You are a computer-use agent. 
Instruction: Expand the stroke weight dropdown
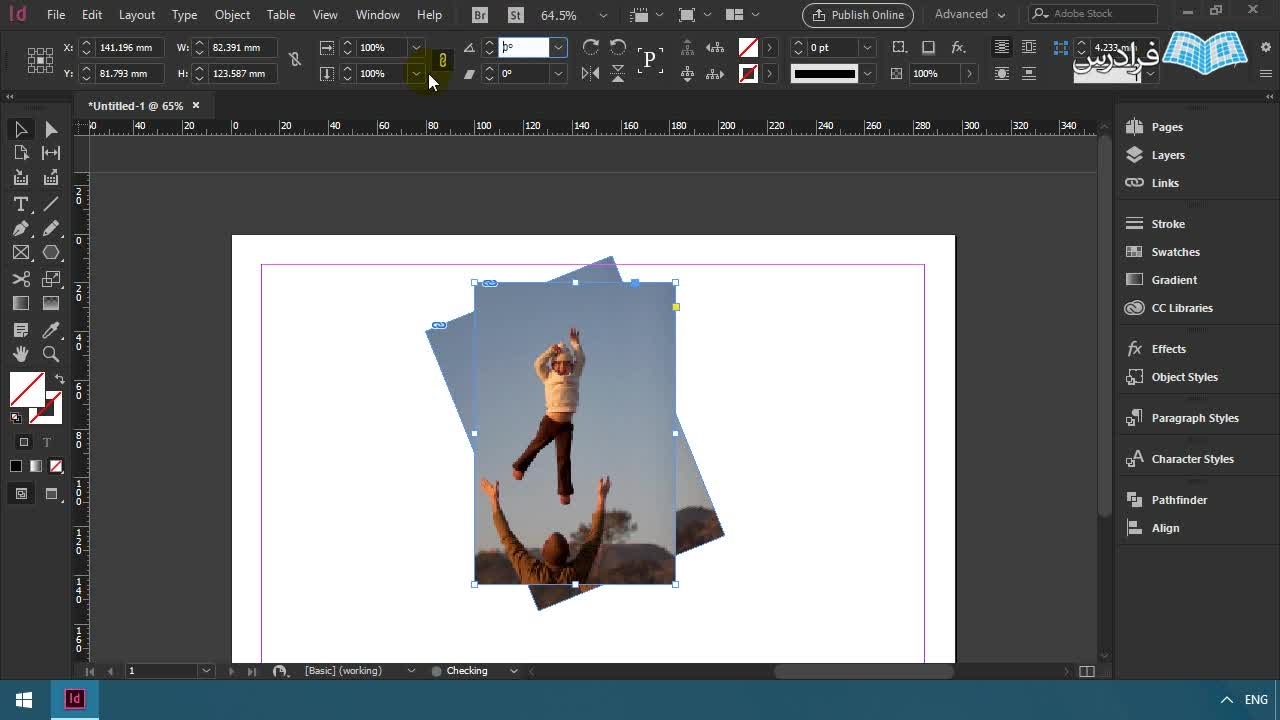click(x=867, y=48)
